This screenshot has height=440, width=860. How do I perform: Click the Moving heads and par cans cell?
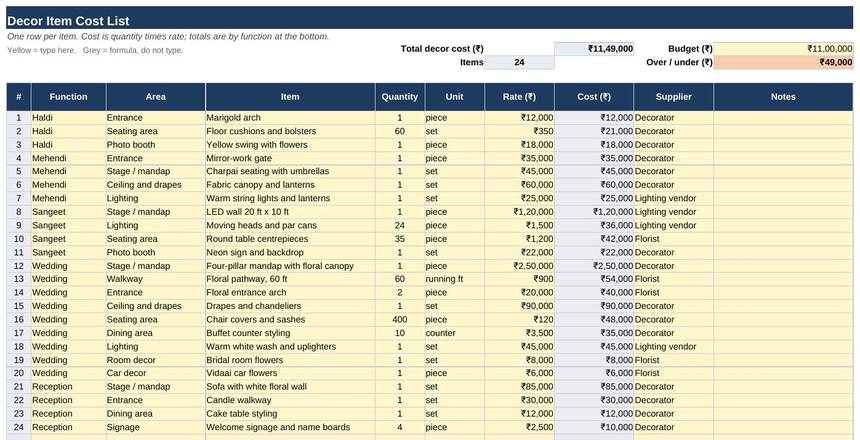(290, 225)
